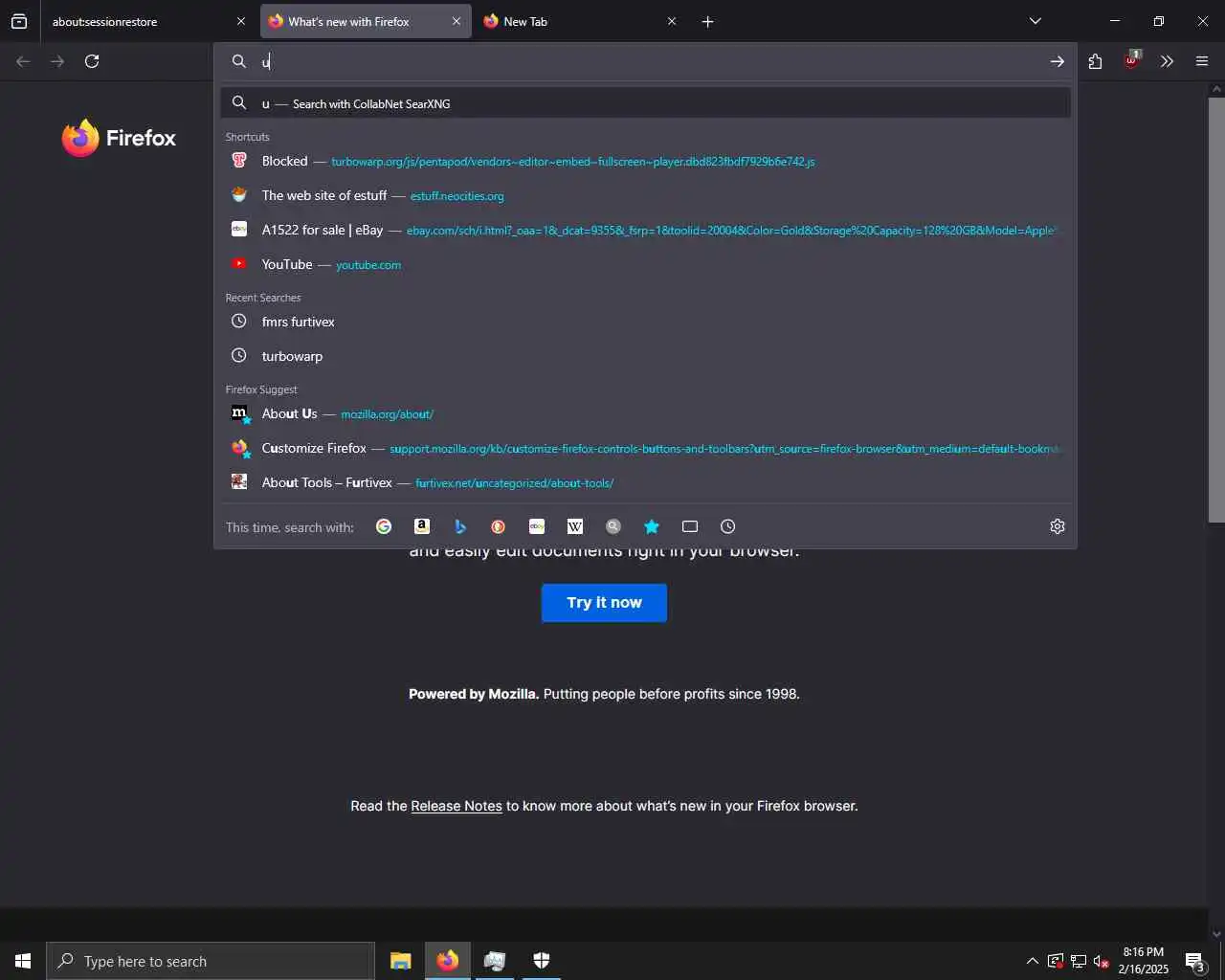
Task: Open the uBlock Origin extension icon
Action: (x=1131, y=61)
